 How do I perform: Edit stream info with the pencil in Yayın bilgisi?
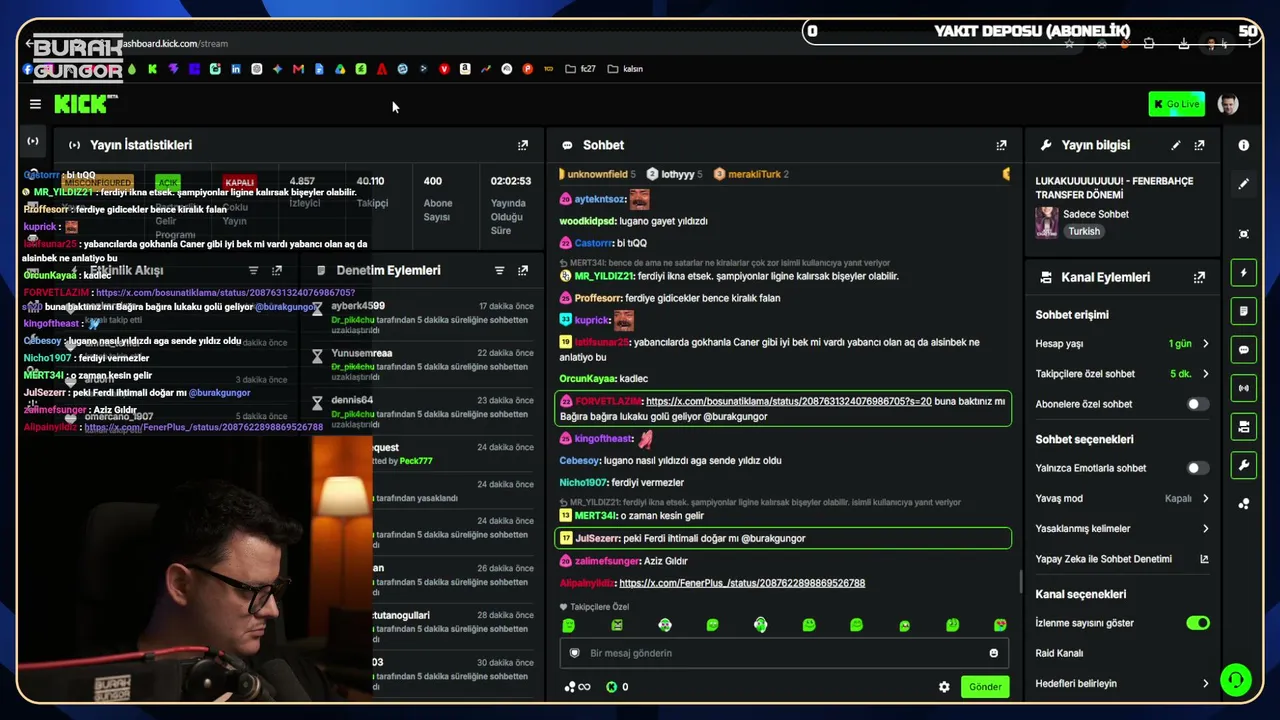1176,145
